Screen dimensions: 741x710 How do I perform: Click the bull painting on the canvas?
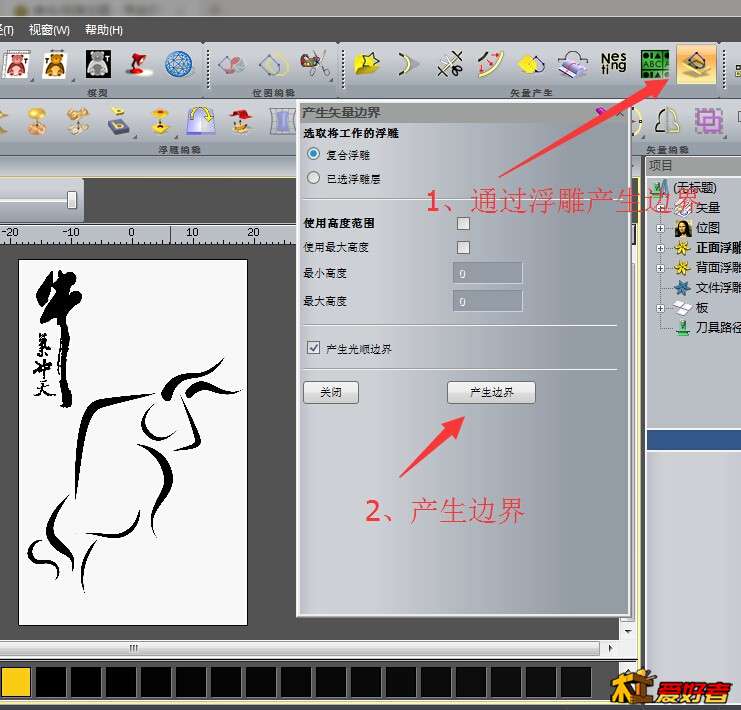click(133, 442)
